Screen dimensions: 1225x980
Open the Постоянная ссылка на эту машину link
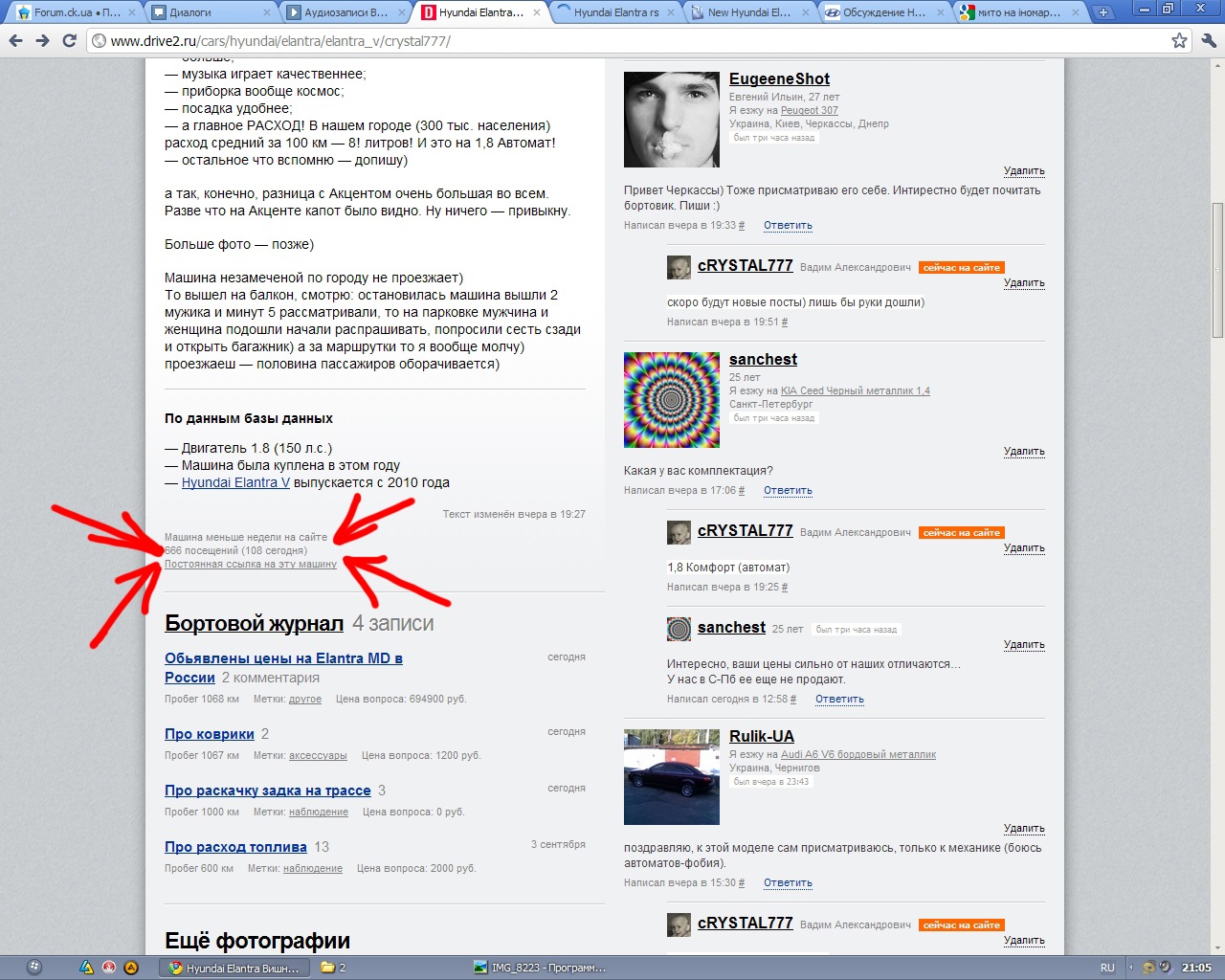(x=251, y=565)
